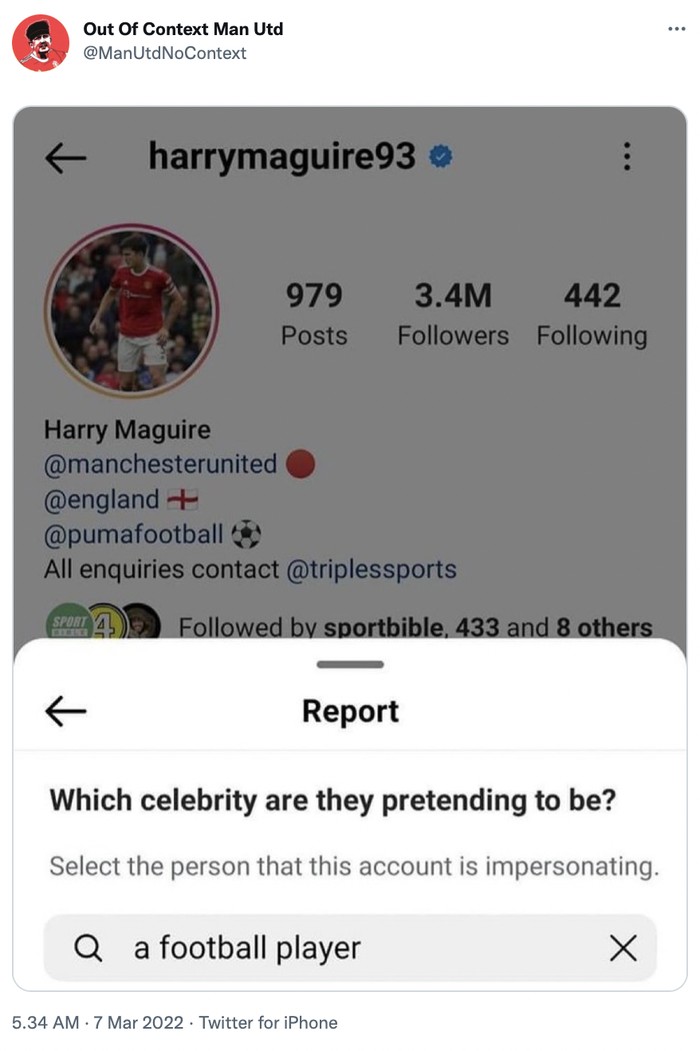Tap the back arrow in Report sheet
The height and width of the screenshot is (1051, 700).
coord(66,710)
